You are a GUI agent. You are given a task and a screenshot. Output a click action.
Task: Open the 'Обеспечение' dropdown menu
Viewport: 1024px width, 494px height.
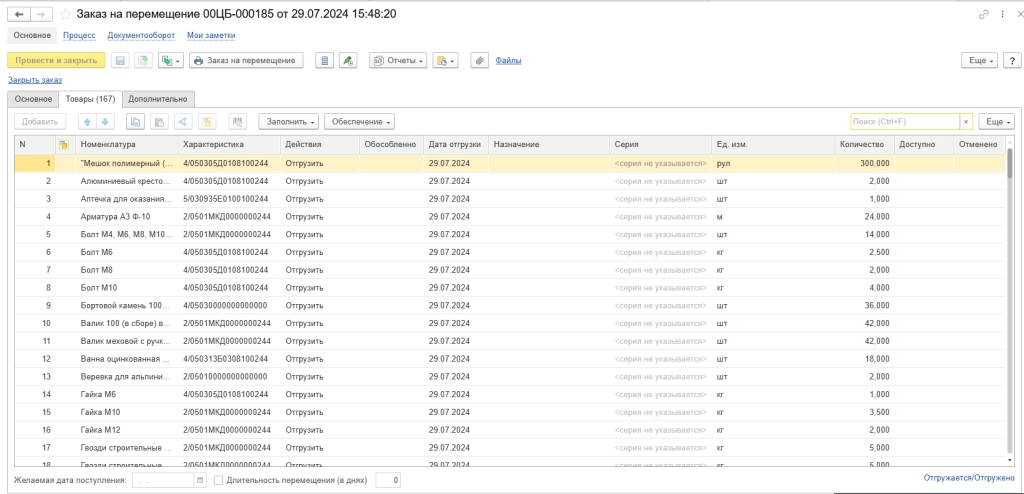click(x=360, y=121)
